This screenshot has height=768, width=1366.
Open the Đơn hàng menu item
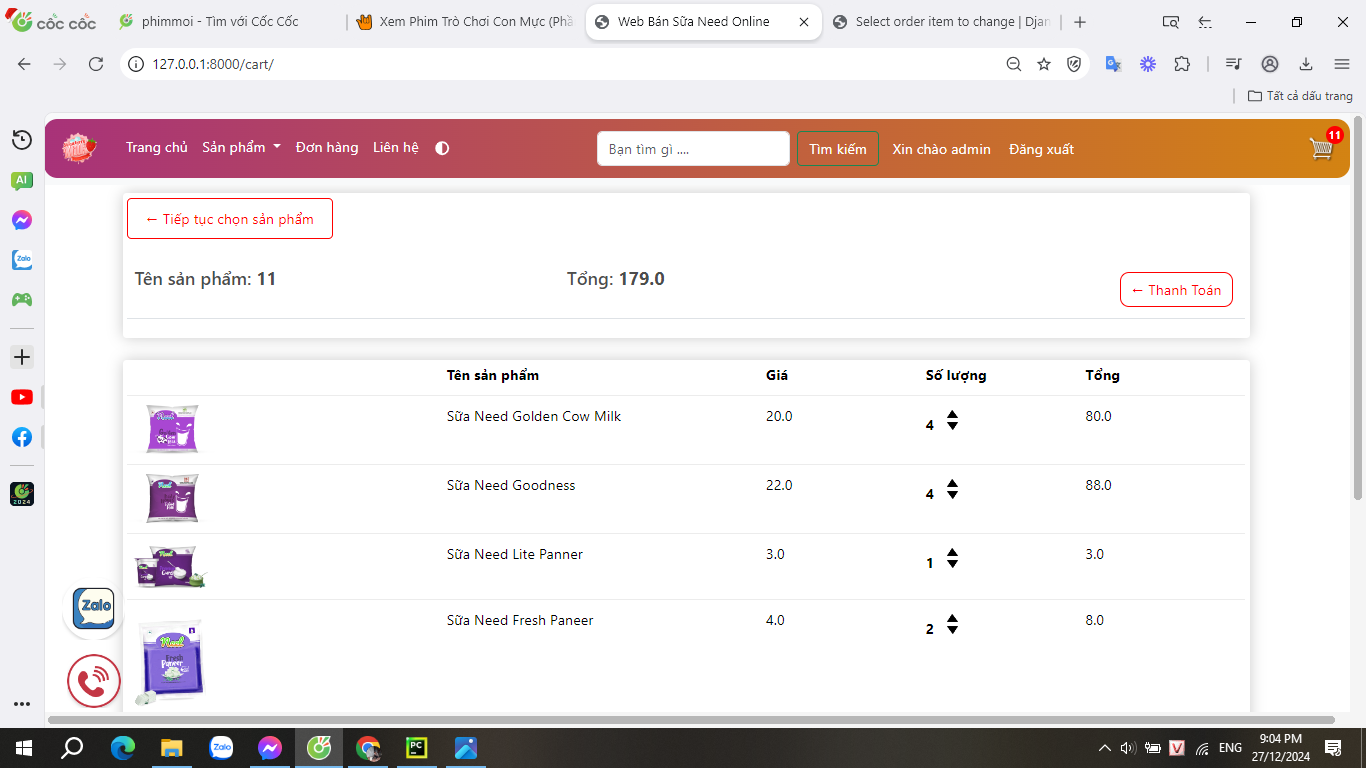tap(327, 147)
